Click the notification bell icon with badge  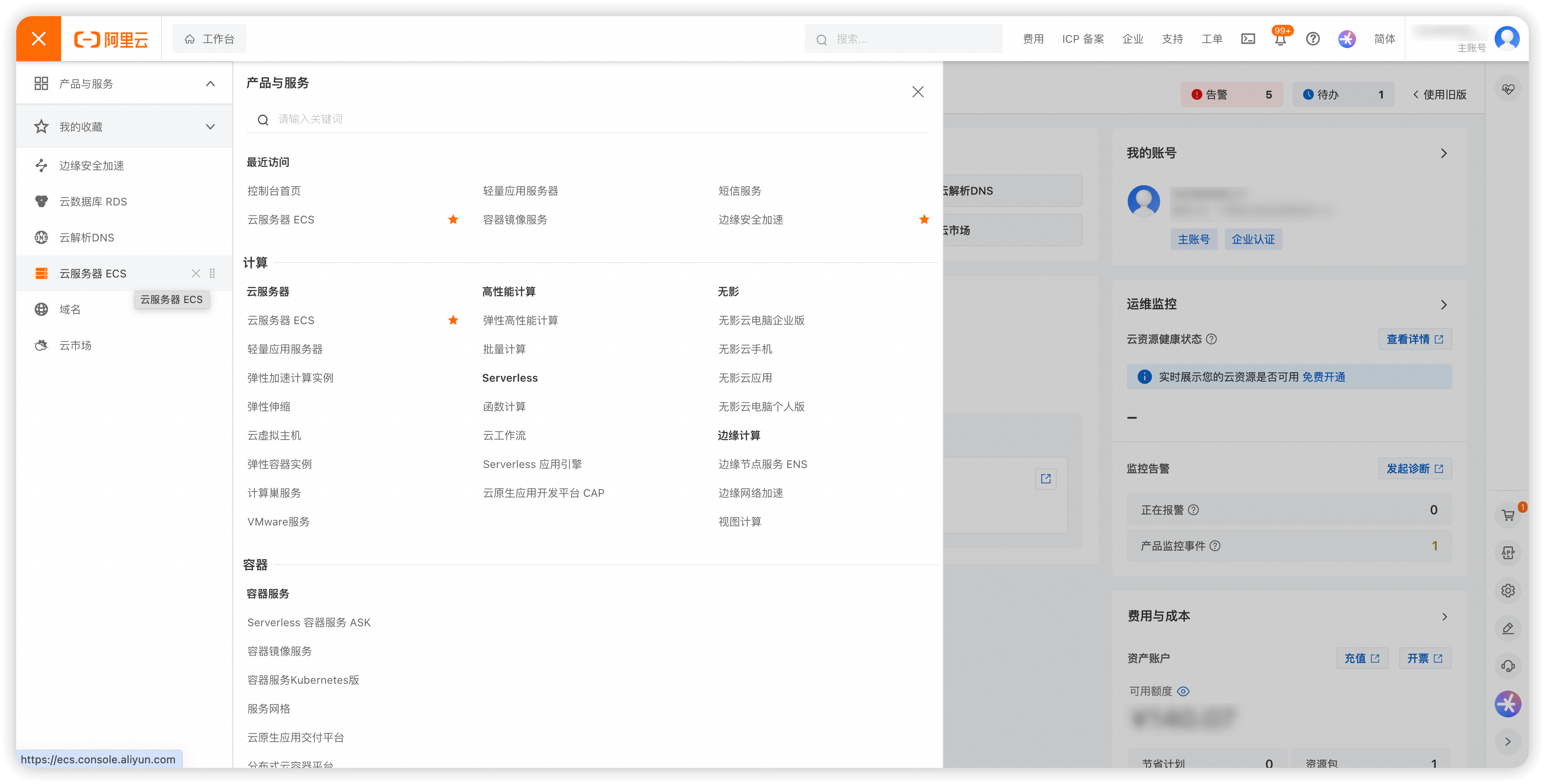[x=1280, y=39]
